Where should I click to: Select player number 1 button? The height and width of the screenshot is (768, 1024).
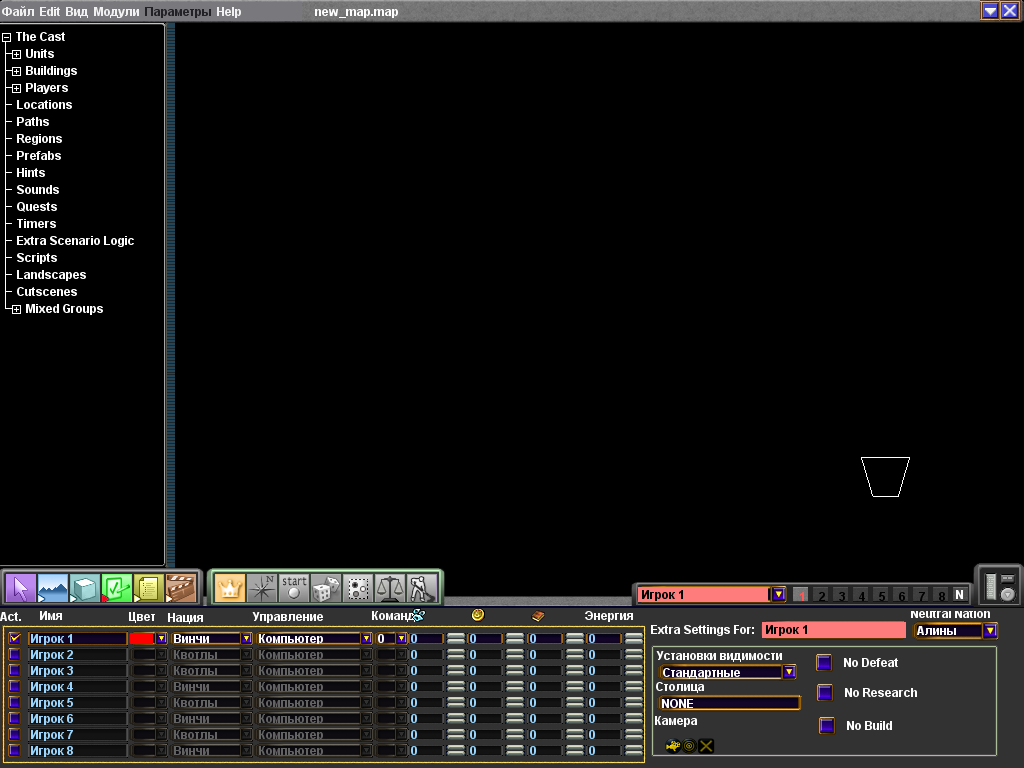(801, 595)
